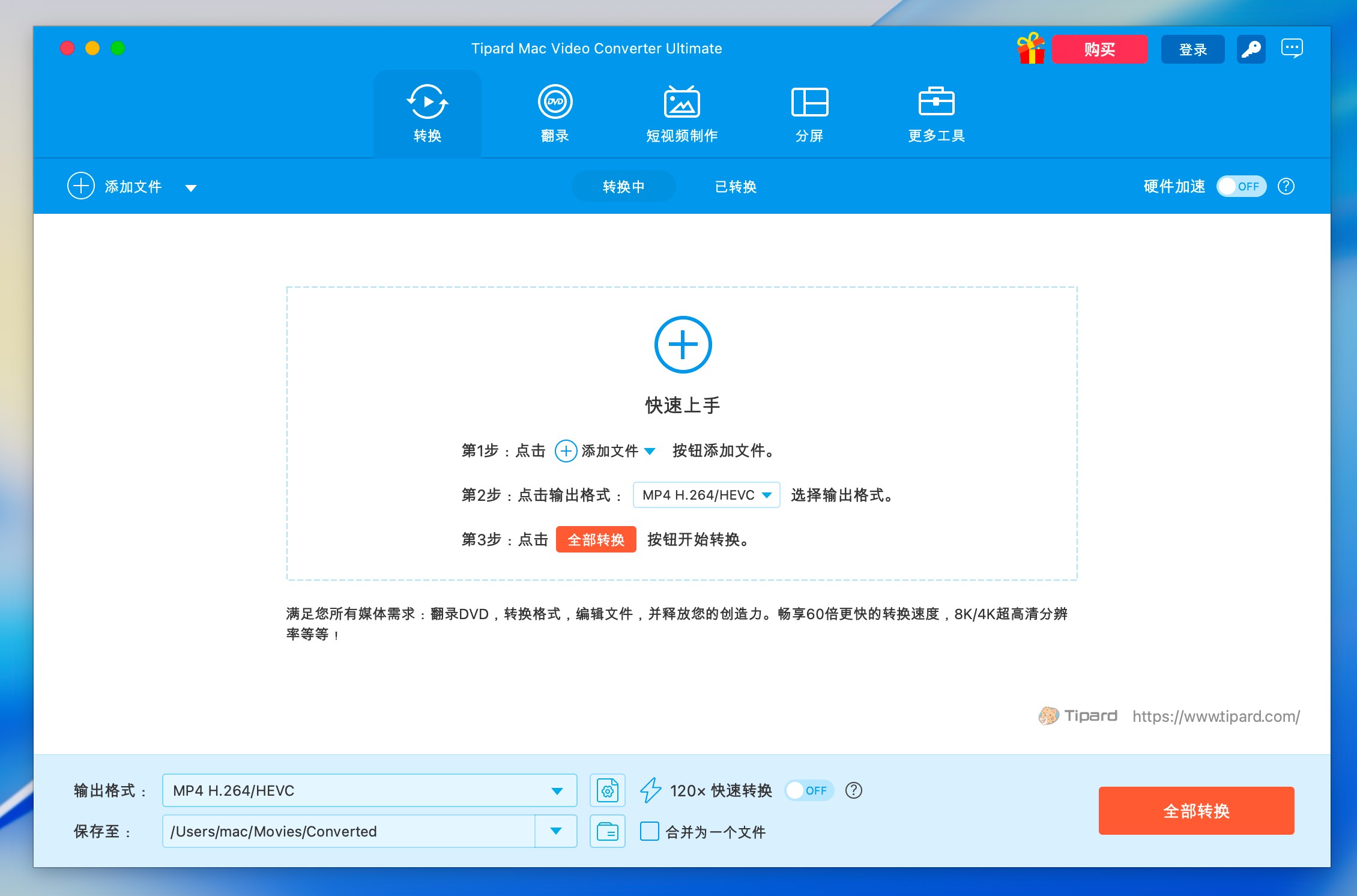The image size is (1357, 896).
Task: Enable the 120× 快速转换 switch
Action: tap(809, 790)
